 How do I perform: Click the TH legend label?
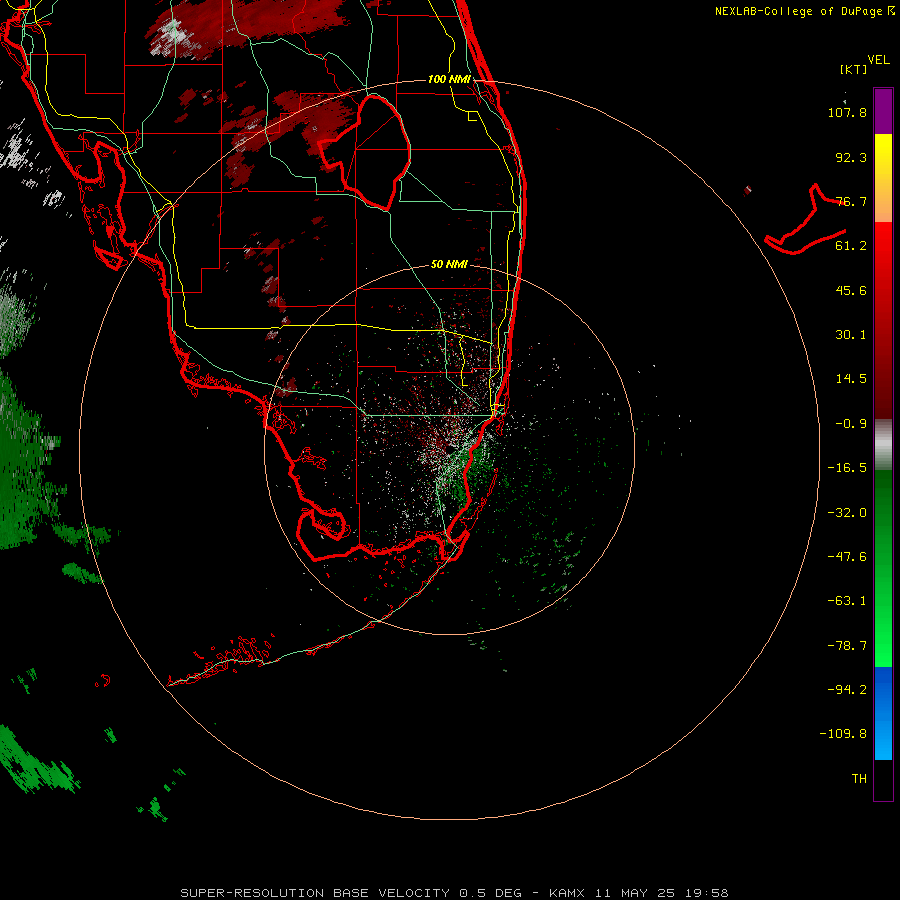[859, 779]
